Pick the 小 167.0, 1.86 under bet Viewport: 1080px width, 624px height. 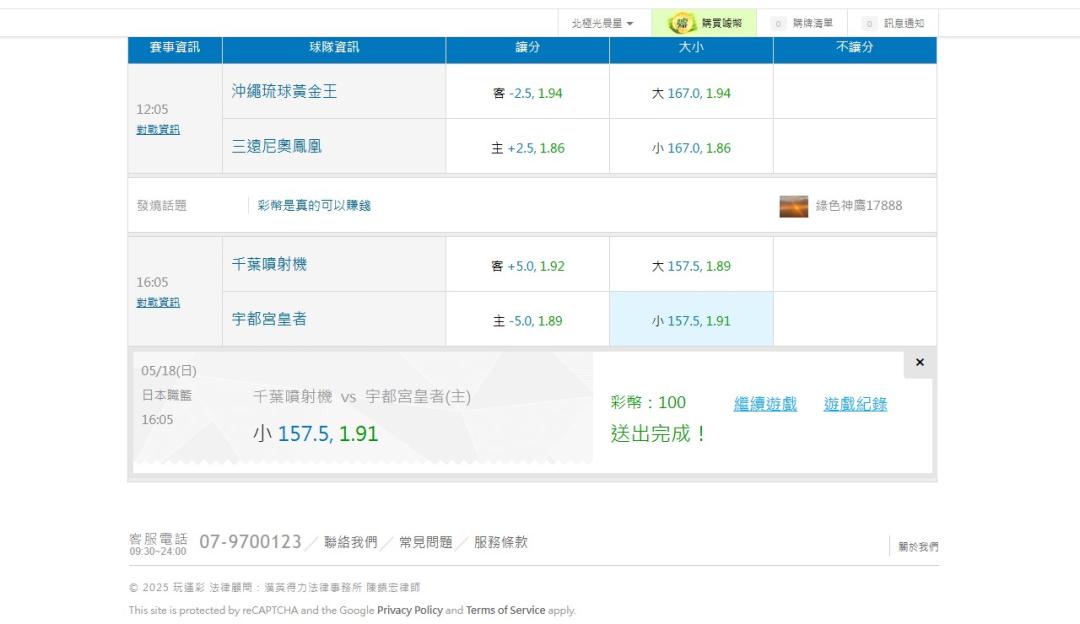pyautogui.click(x=691, y=148)
